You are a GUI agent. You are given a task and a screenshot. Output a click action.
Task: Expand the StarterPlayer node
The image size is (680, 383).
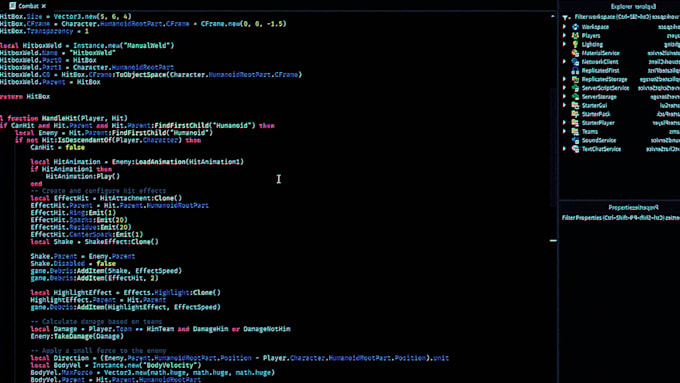(x=565, y=123)
